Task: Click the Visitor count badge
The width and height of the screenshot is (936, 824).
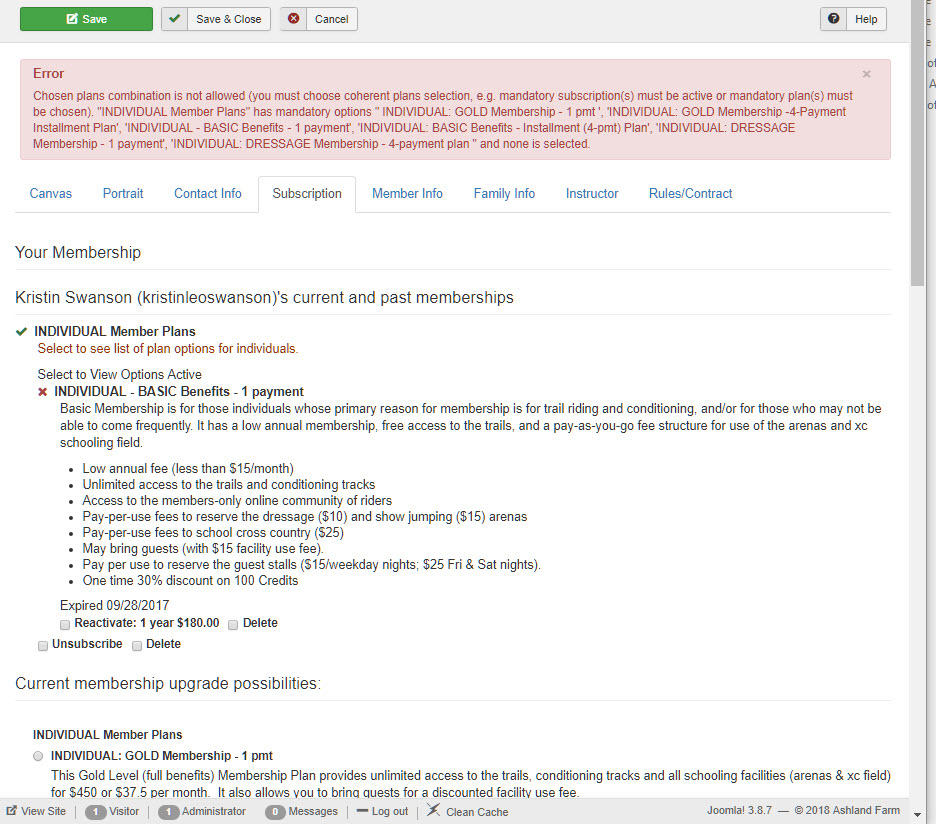Action: (x=96, y=812)
